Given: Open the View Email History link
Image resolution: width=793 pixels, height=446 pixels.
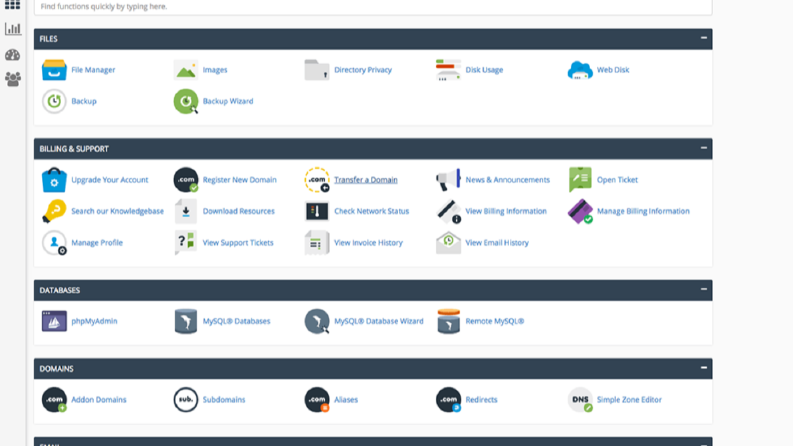Looking at the screenshot, I should (497, 243).
